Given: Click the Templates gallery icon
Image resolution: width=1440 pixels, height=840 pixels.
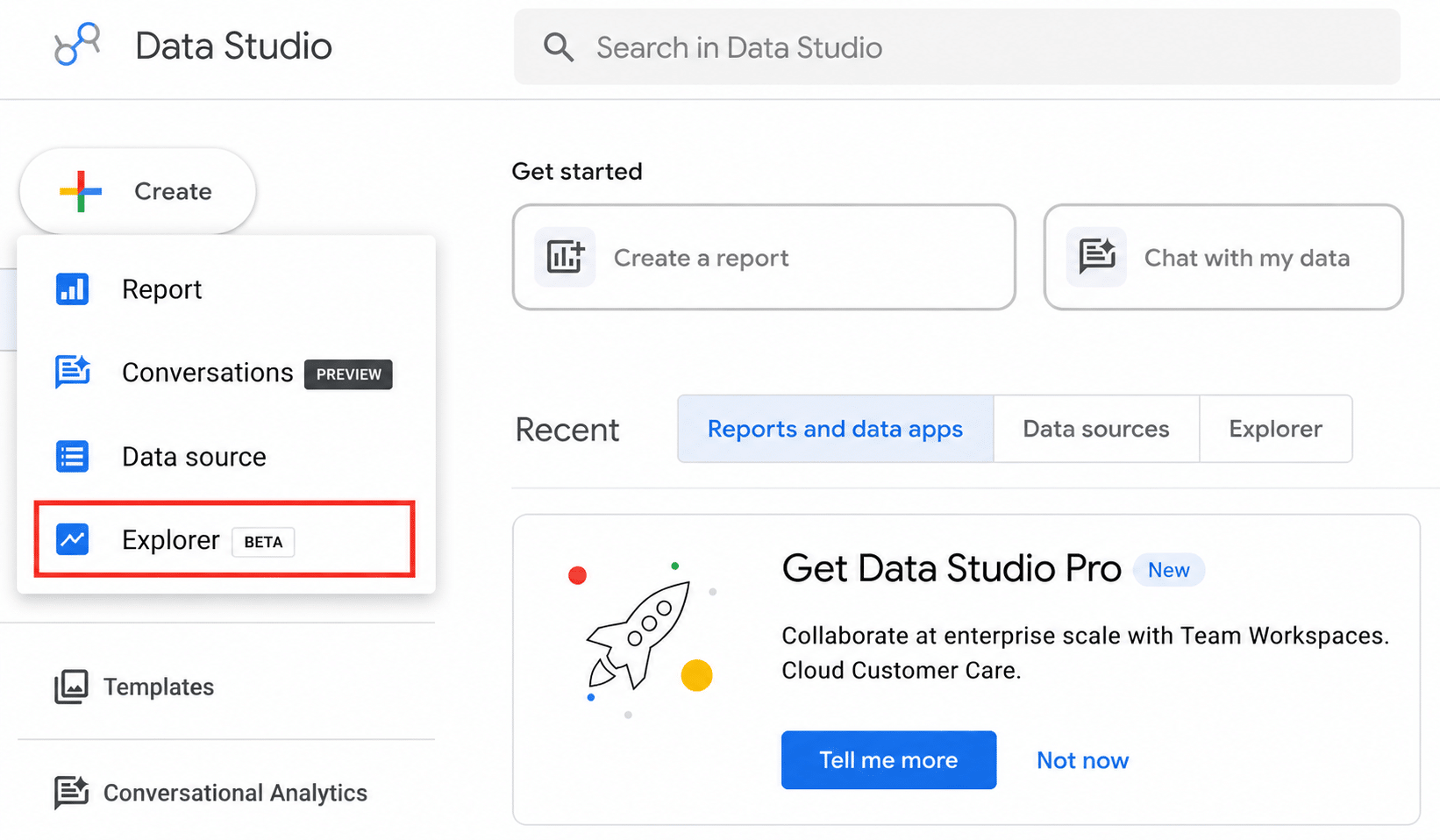Looking at the screenshot, I should point(71,687).
